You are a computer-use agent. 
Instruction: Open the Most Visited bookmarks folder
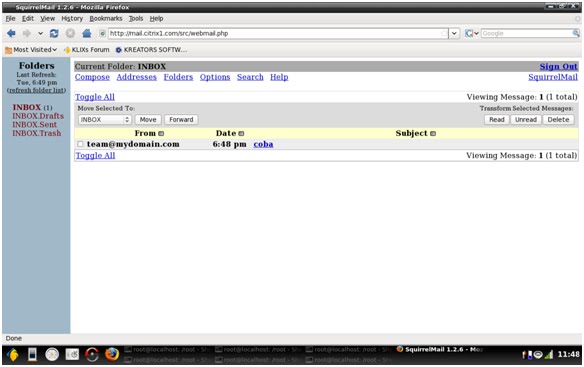click(31, 50)
